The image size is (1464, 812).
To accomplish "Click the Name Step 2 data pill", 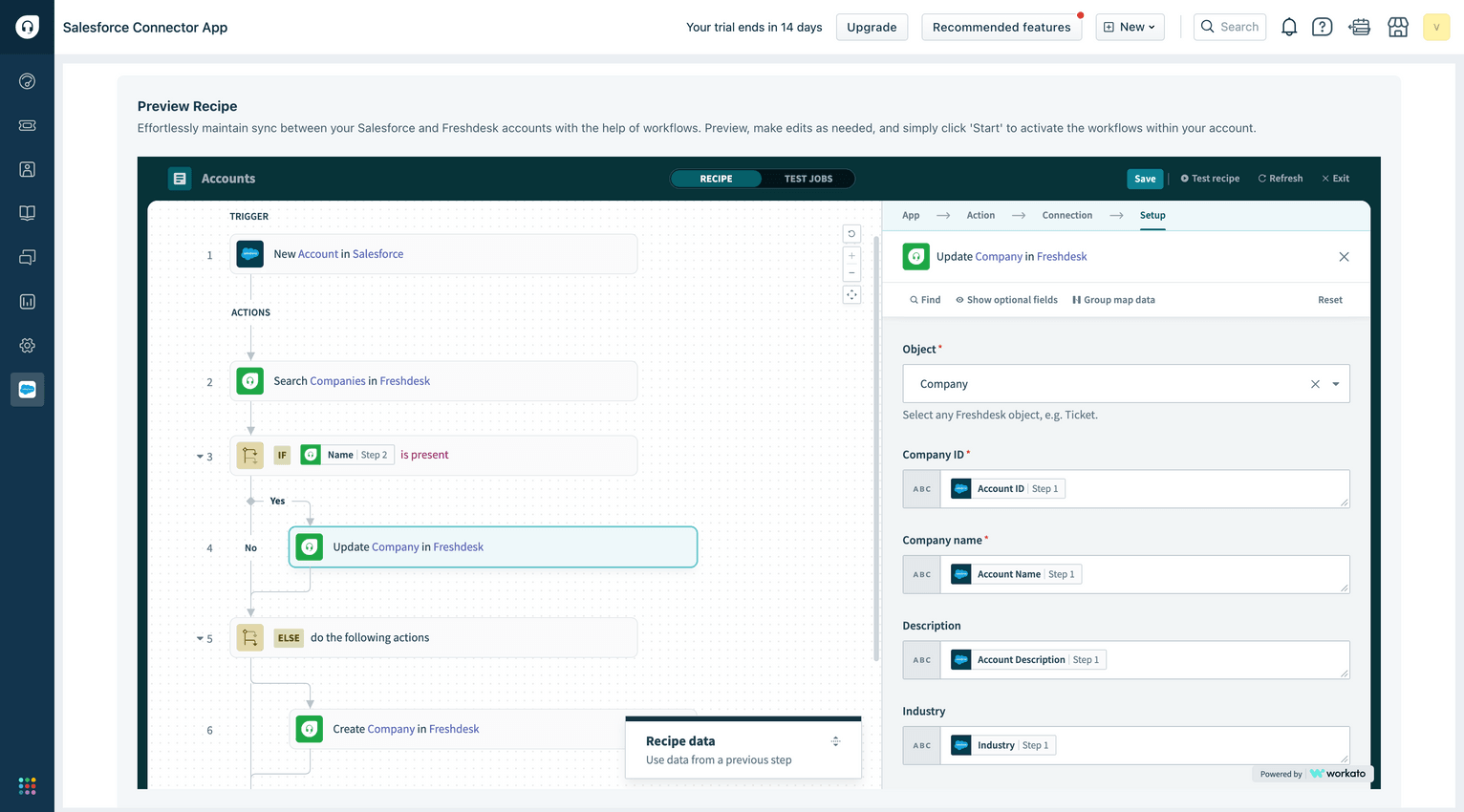I will 347,455.
